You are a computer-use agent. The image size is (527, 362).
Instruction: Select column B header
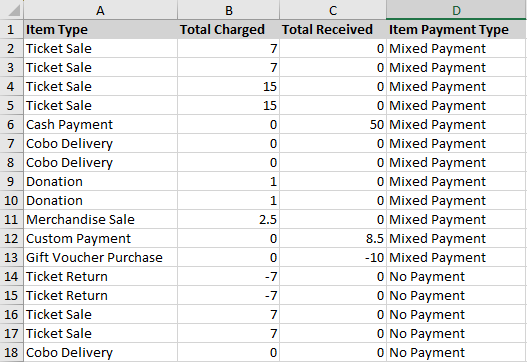(229, 10)
